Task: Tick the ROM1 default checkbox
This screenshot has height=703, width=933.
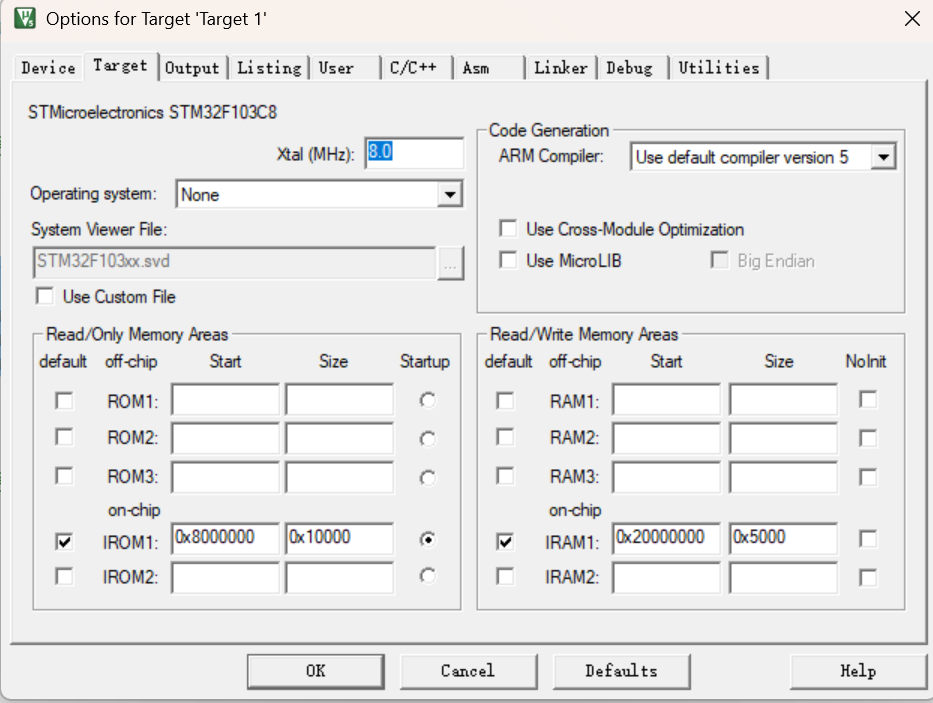Action: 64,401
